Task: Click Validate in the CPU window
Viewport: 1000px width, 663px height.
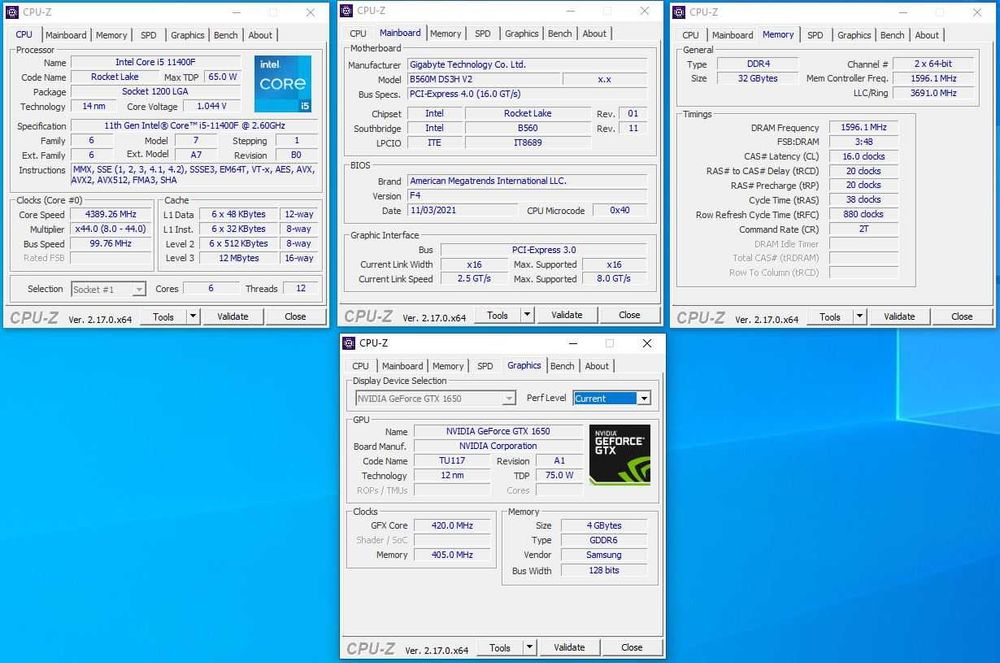Action: tap(233, 316)
